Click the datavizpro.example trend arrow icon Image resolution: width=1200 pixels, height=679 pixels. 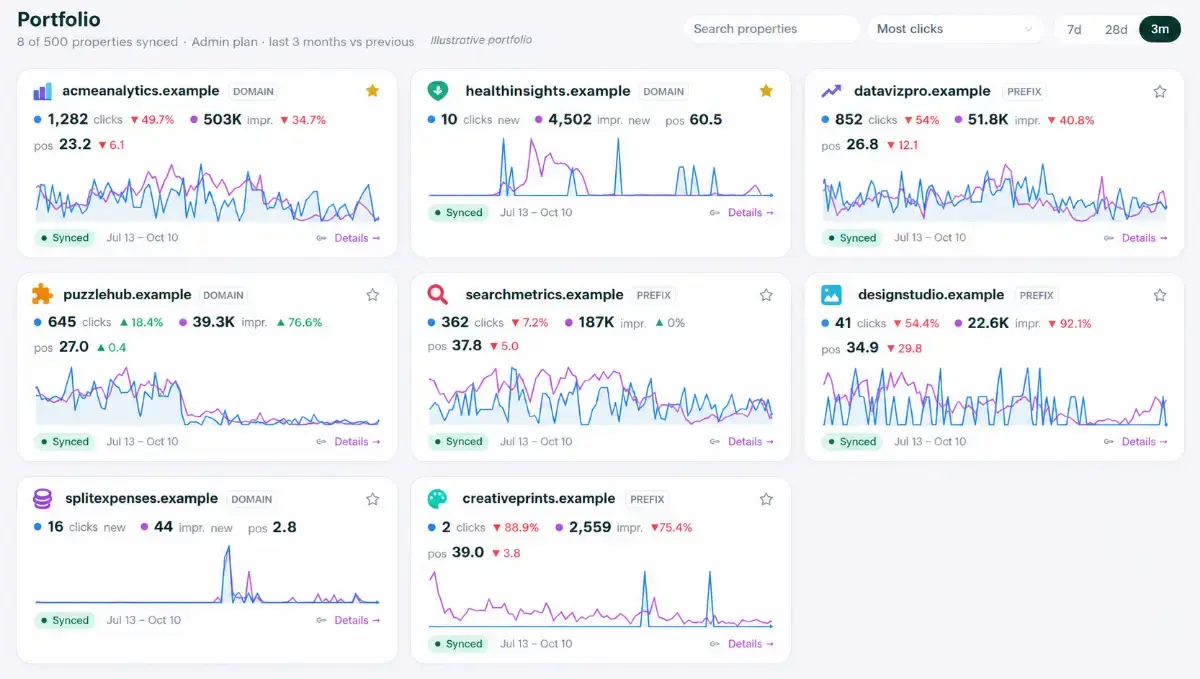pos(831,91)
